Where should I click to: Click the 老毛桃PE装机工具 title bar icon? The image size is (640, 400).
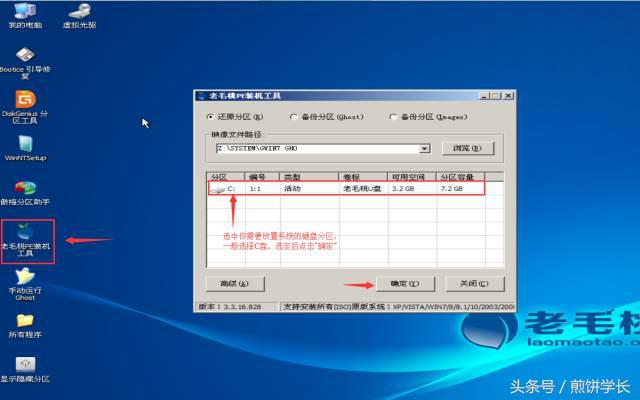(x=201, y=96)
